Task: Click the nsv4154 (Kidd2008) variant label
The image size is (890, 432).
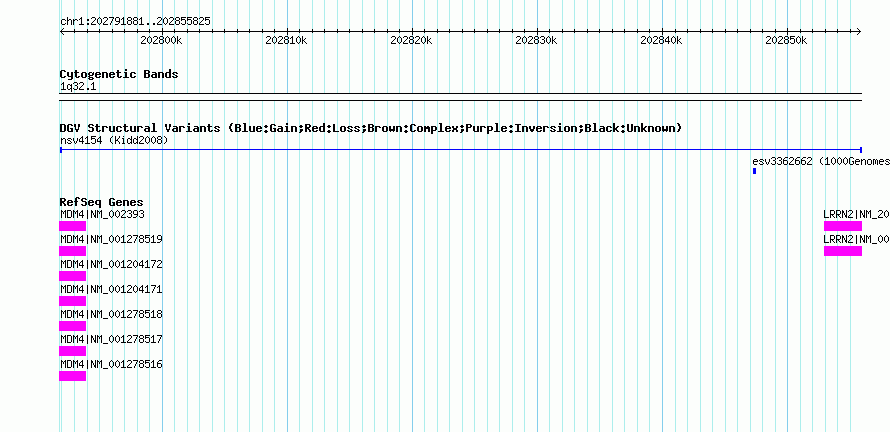Action: click(114, 140)
